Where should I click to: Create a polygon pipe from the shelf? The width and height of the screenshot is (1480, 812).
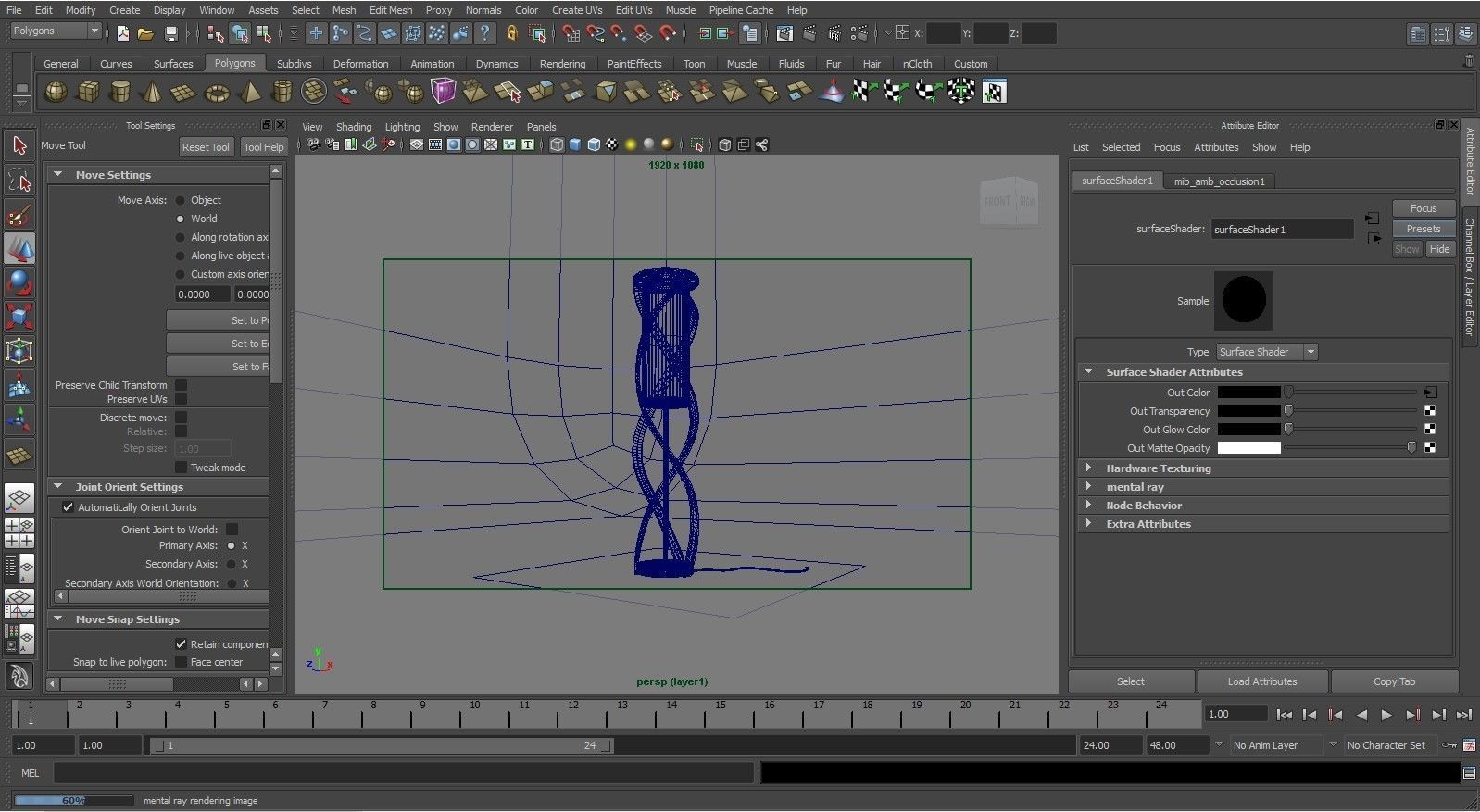282,92
